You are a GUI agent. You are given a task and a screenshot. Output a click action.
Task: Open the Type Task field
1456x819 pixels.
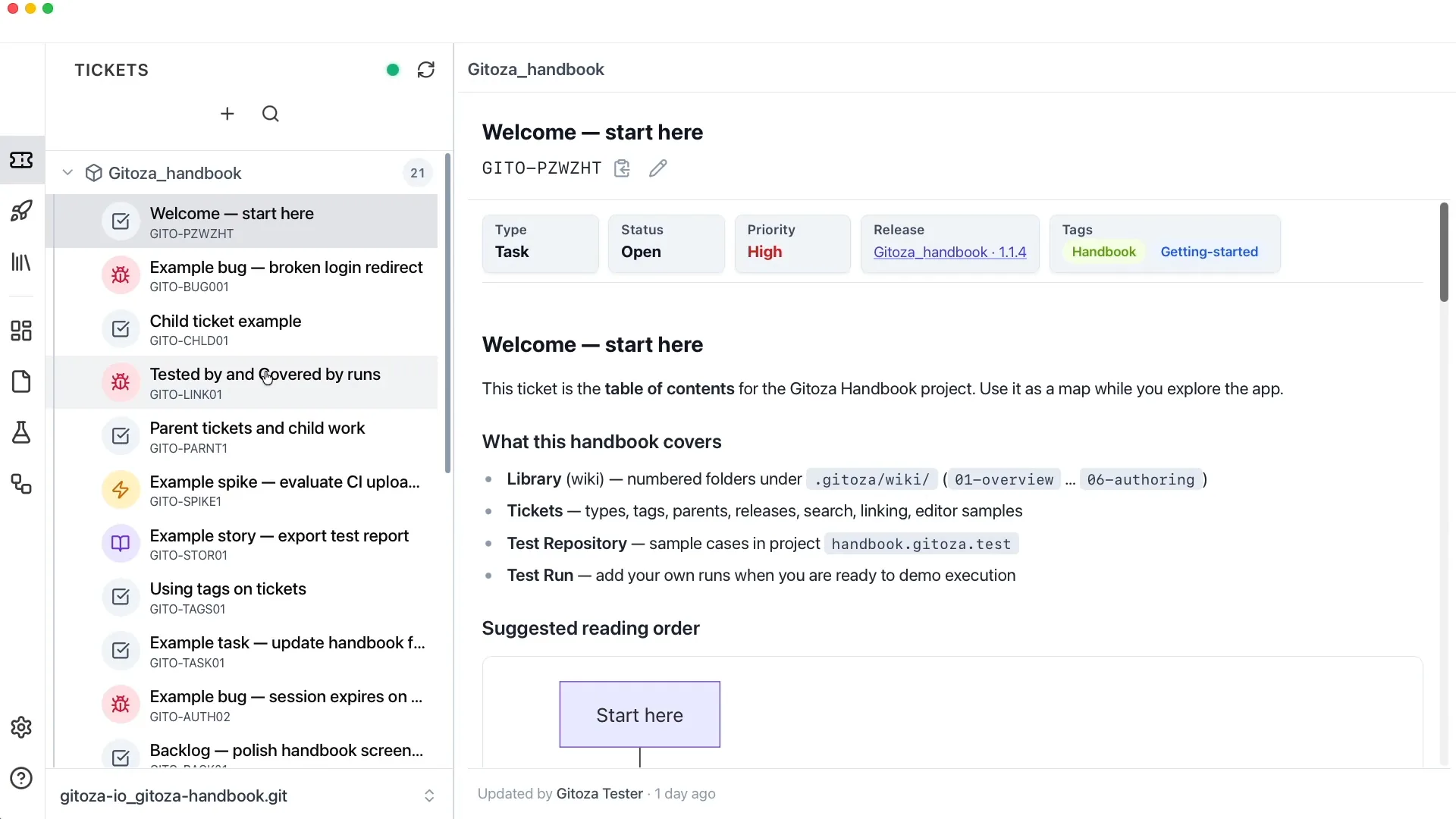point(540,243)
